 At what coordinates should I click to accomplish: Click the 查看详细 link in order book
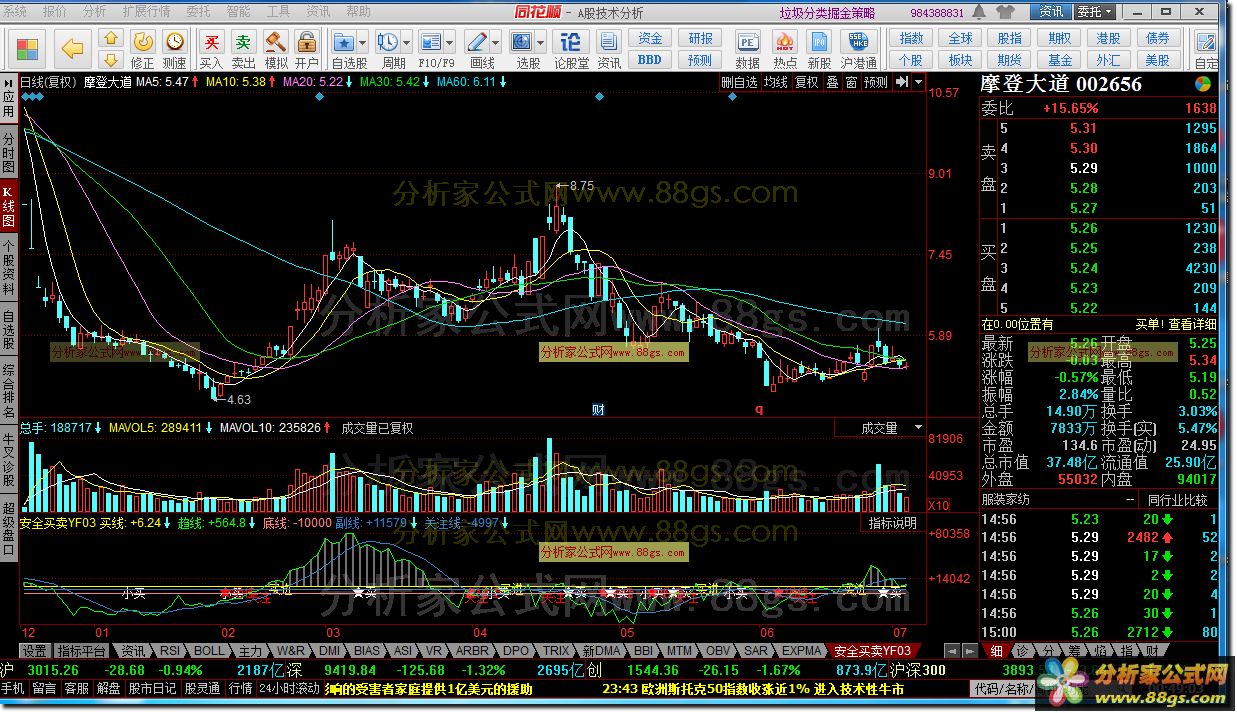(1192, 324)
